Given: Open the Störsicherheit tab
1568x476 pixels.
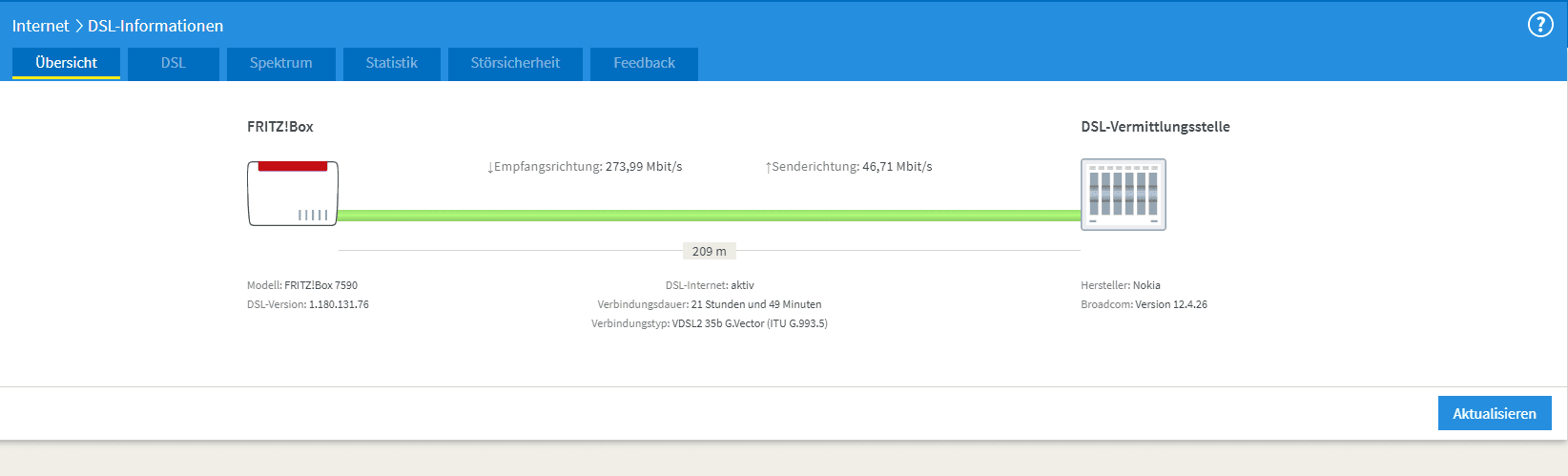Looking at the screenshot, I should click(515, 64).
